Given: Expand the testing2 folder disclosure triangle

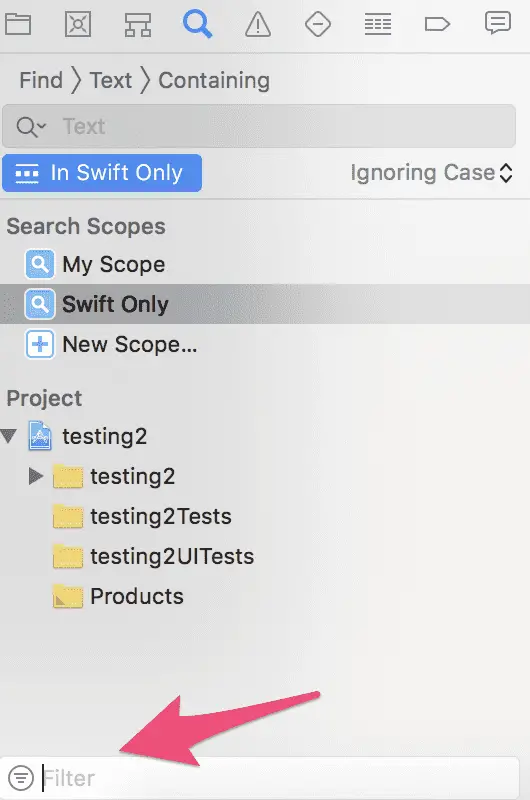Looking at the screenshot, I should (35, 476).
